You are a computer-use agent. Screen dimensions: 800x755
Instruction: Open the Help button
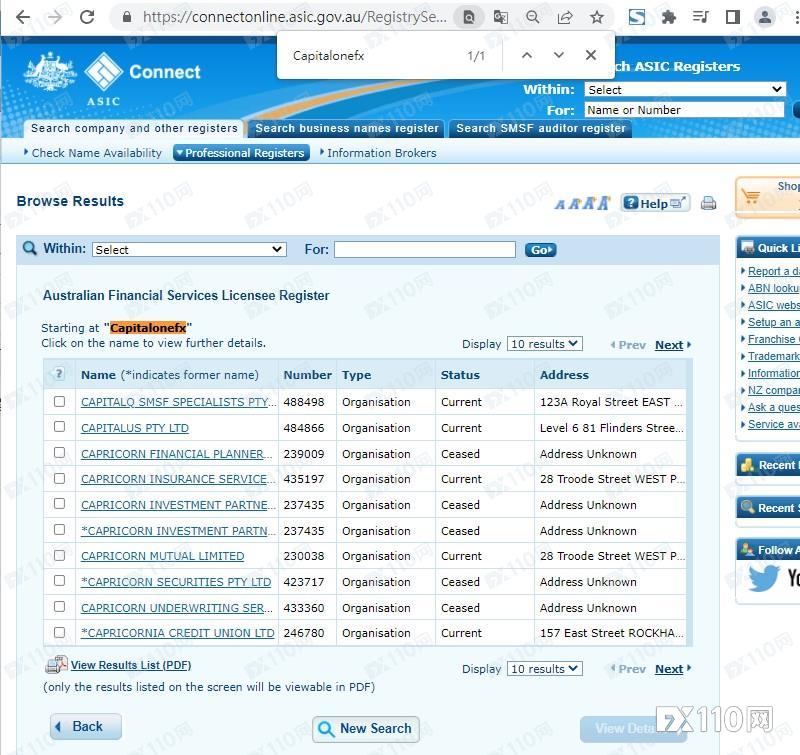tap(655, 203)
